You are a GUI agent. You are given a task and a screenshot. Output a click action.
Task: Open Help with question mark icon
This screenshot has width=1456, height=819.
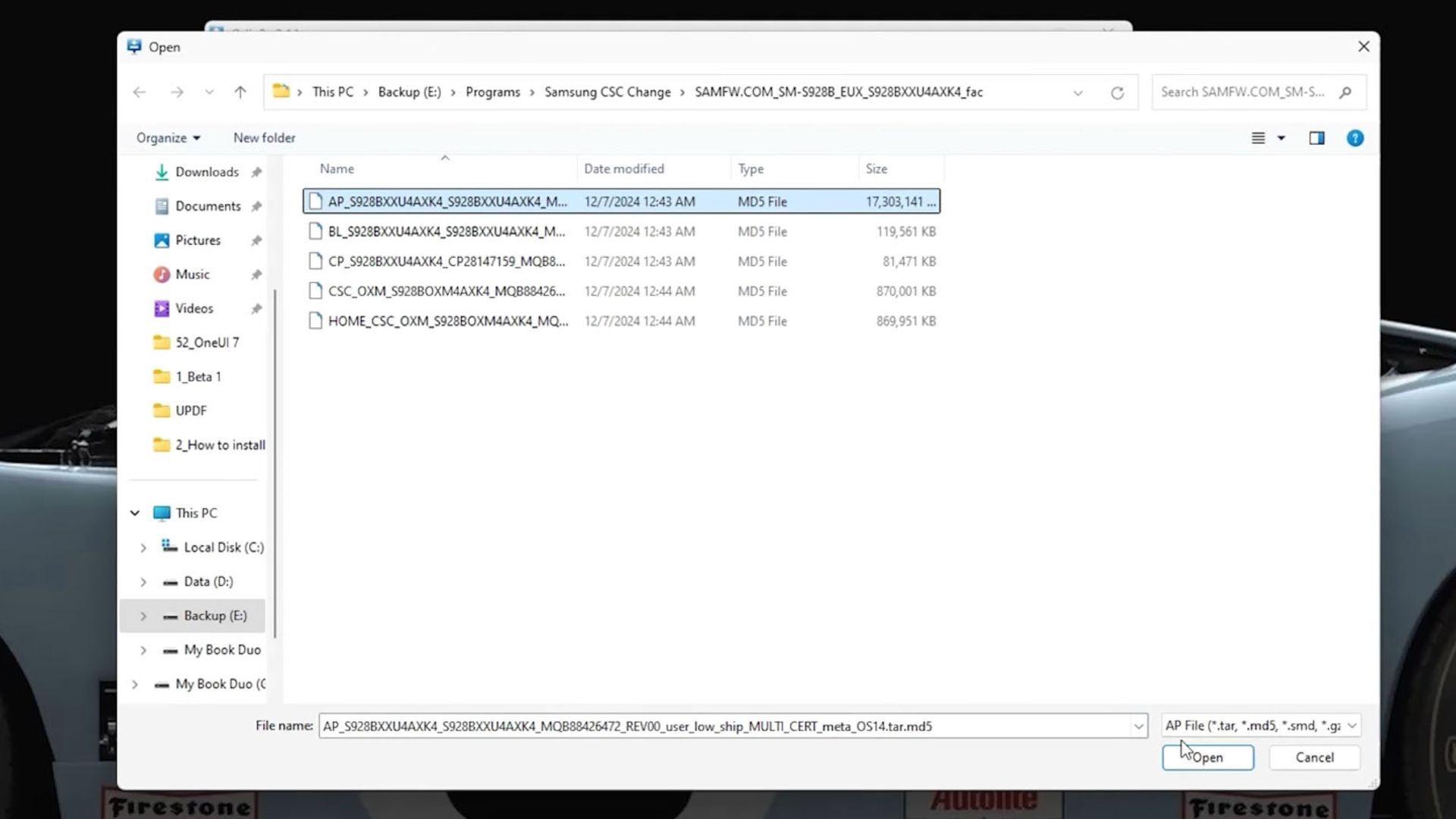(1355, 138)
